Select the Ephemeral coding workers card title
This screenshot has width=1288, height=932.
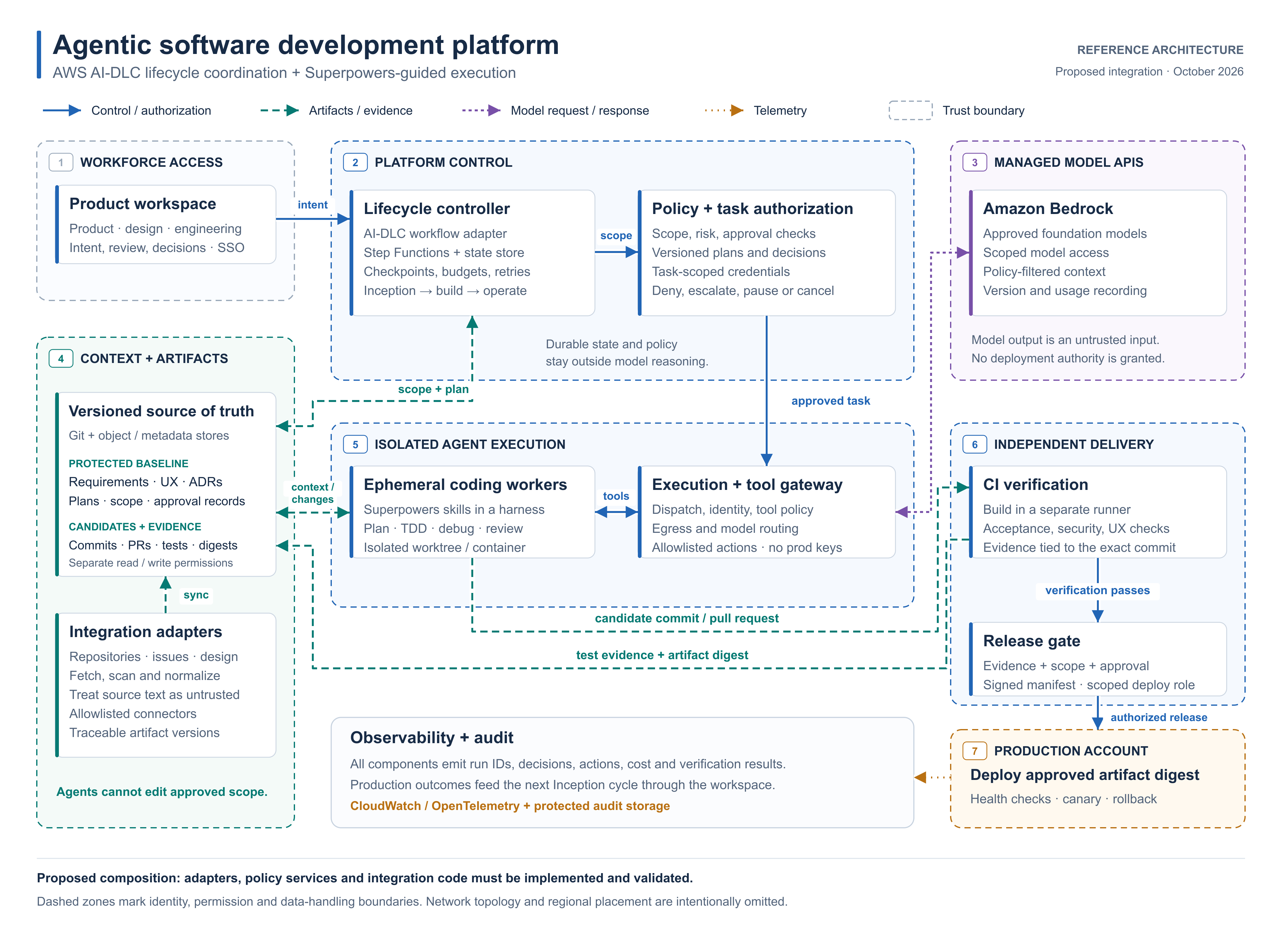pos(465,485)
